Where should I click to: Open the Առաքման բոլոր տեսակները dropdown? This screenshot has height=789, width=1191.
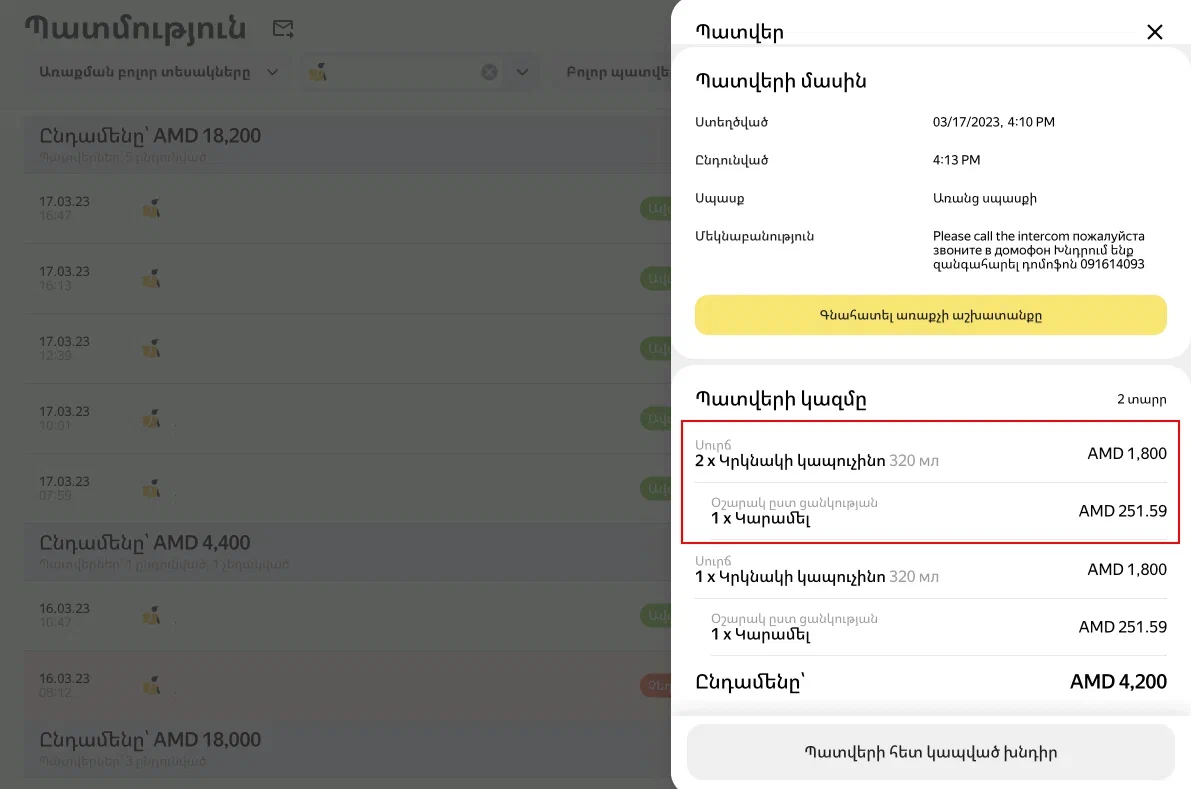(159, 72)
